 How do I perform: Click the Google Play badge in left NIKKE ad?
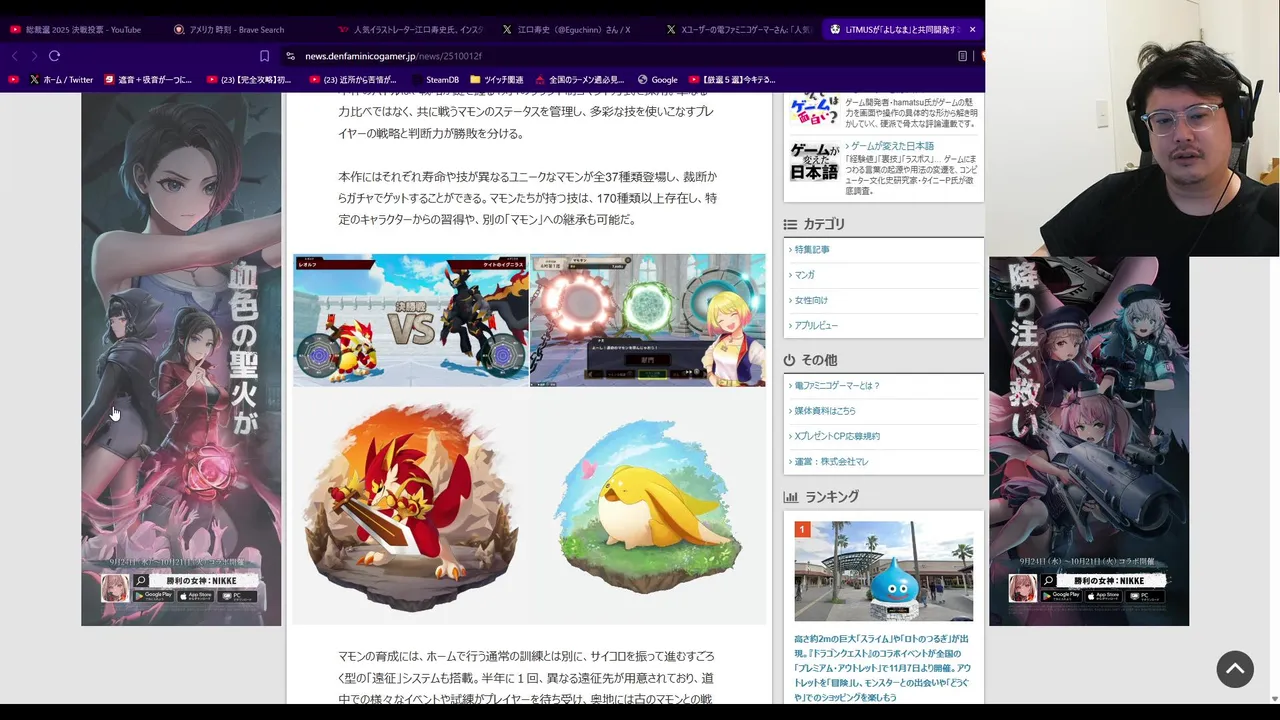point(153,595)
